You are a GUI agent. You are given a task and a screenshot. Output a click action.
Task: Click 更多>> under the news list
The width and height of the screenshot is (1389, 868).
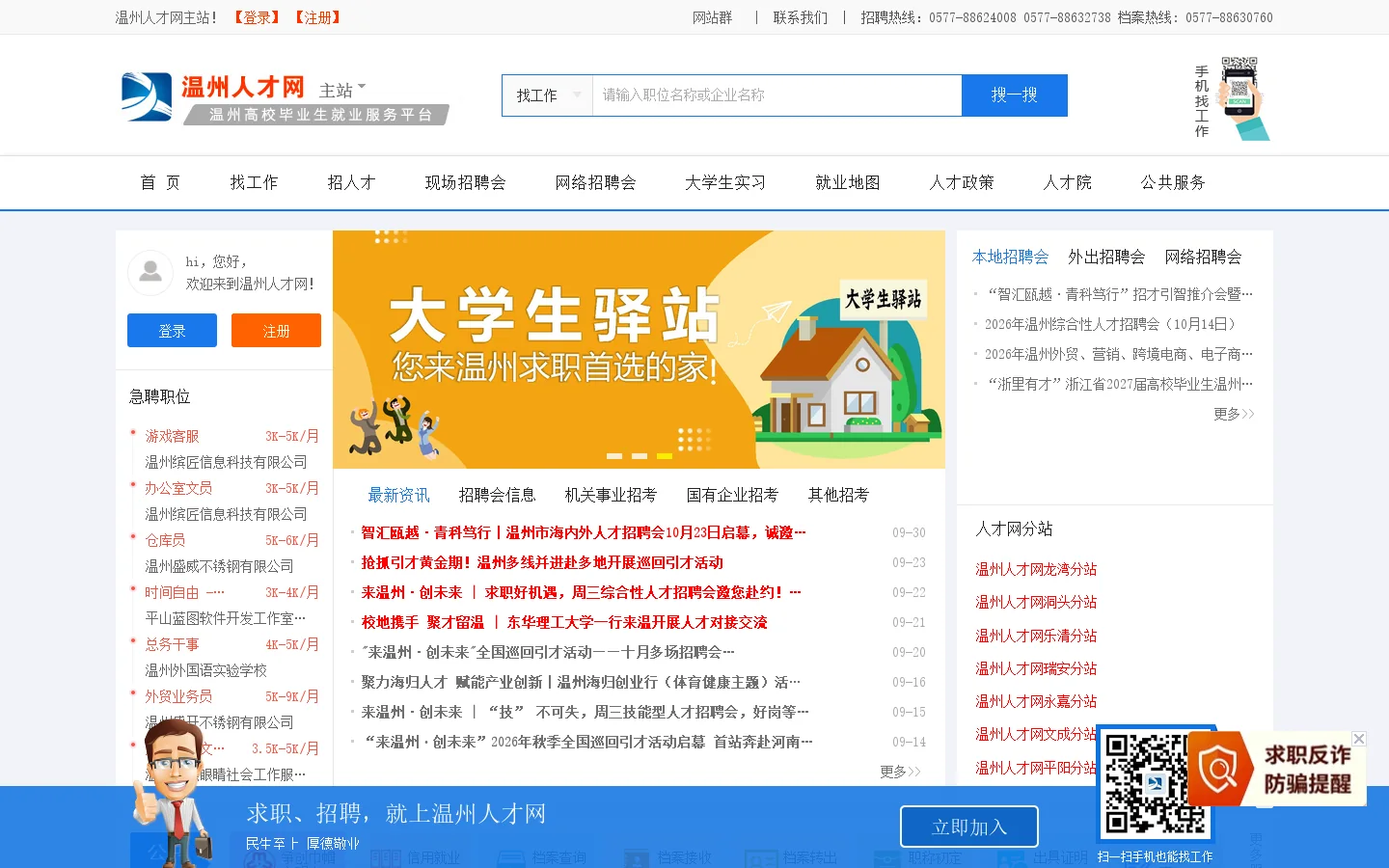tap(900, 772)
